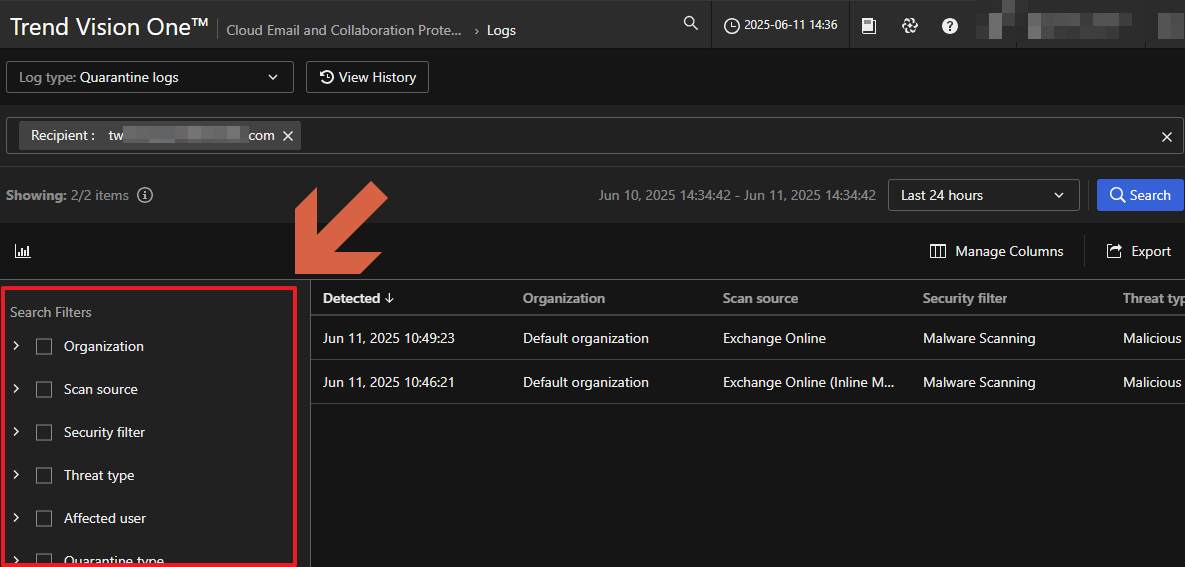This screenshot has width=1185, height=567.
Task: Open the Log type dropdown
Action: (150, 78)
